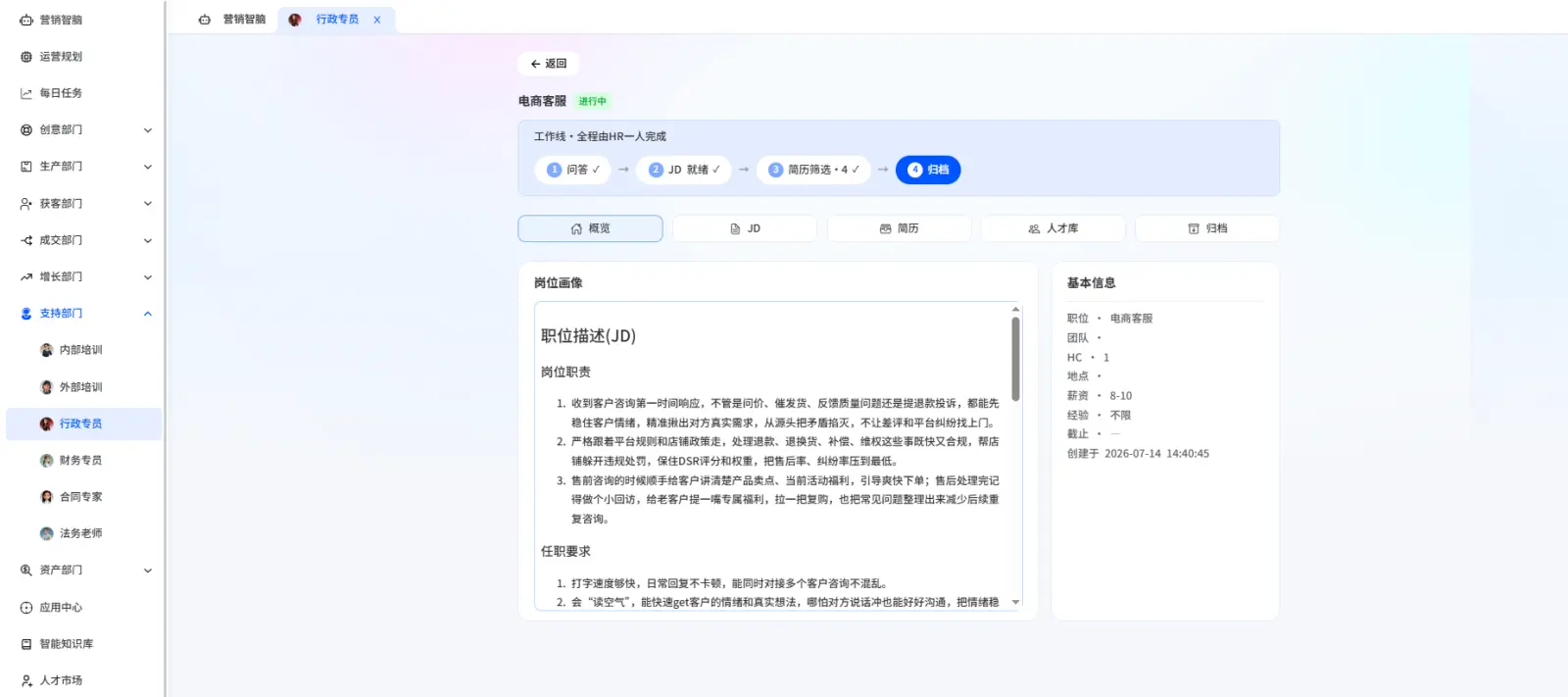Open the 概览 tab

pyautogui.click(x=590, y=228)
